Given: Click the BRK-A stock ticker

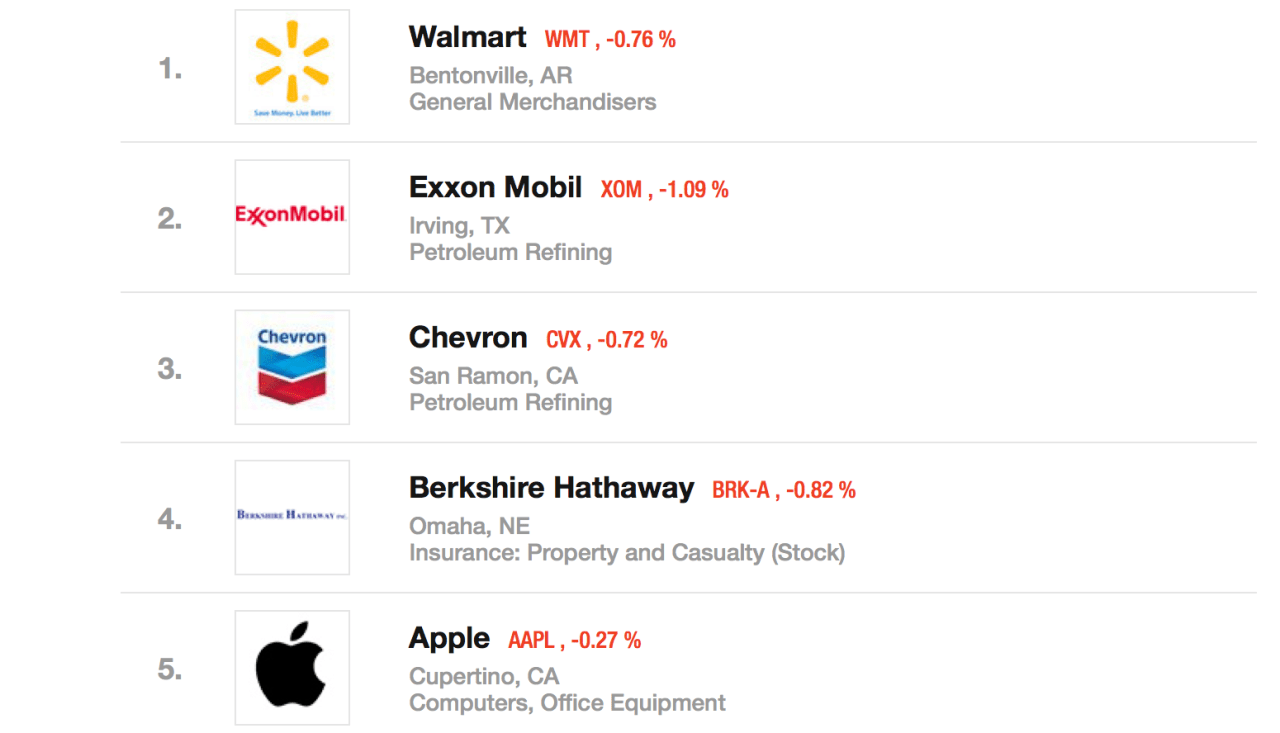Looking at the screenshot, I should click(x=741, y=490).
